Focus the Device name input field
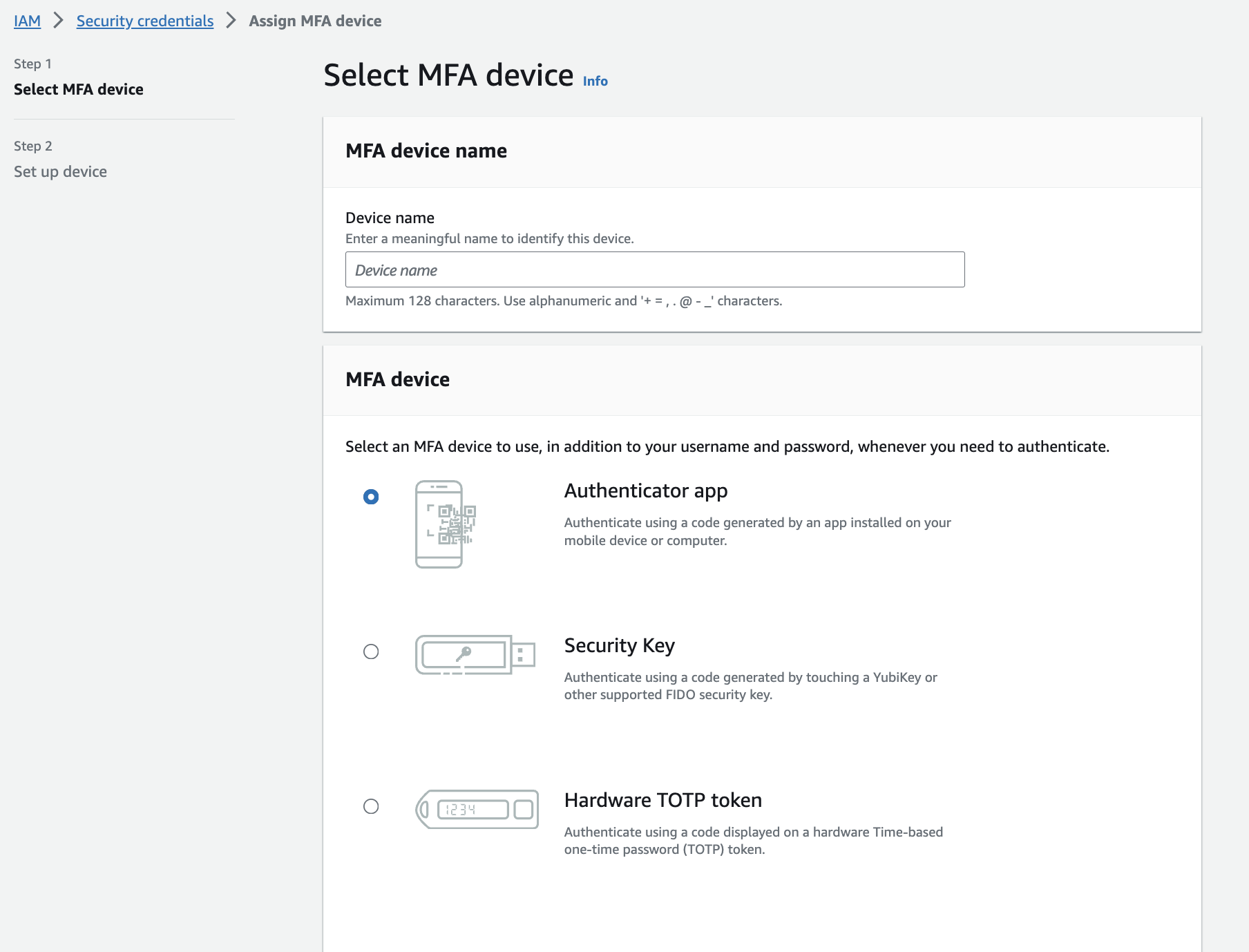 coord(655,269)
